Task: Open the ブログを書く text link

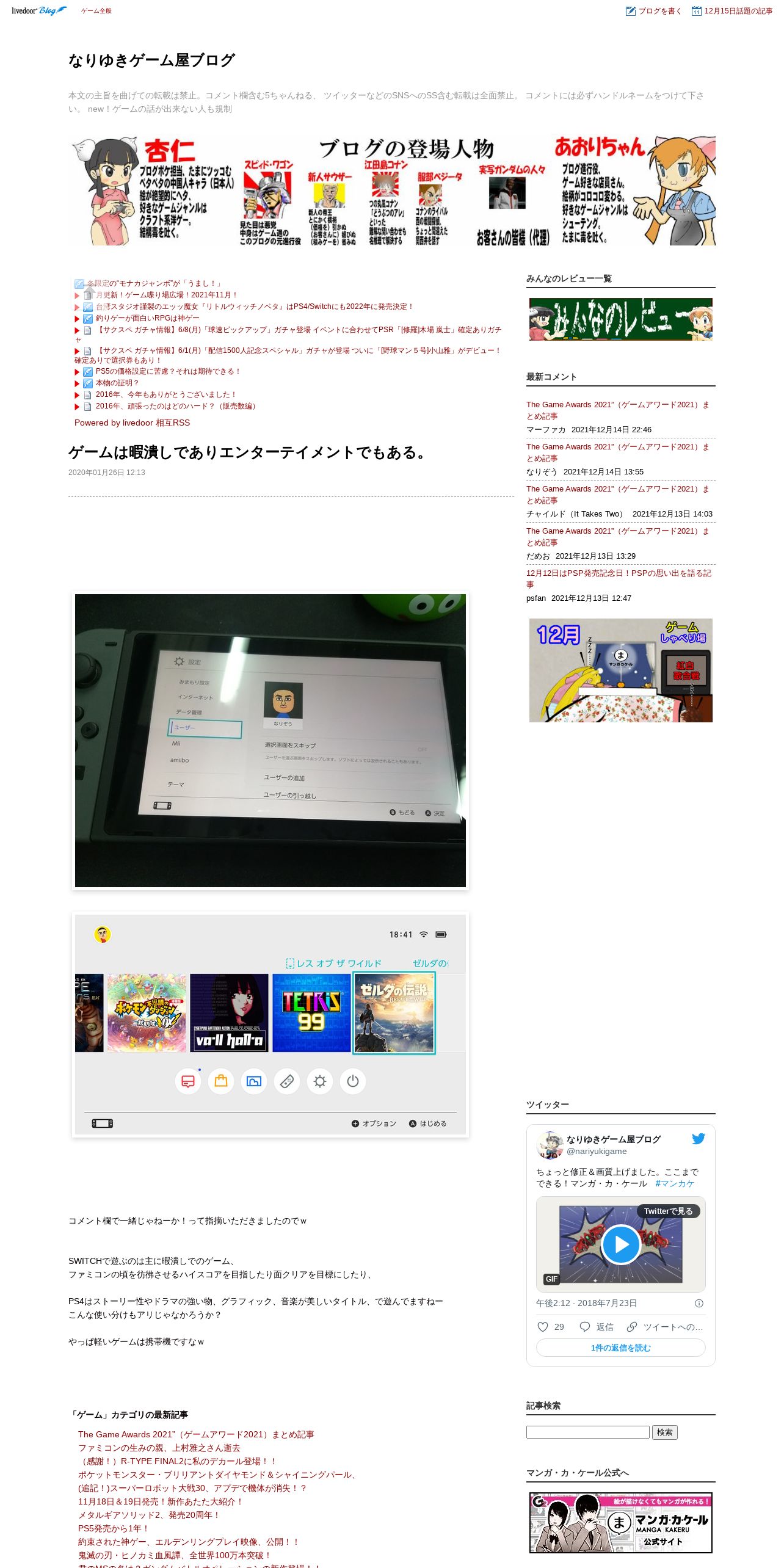Action: pyautogui.click(x=659, y=11)
